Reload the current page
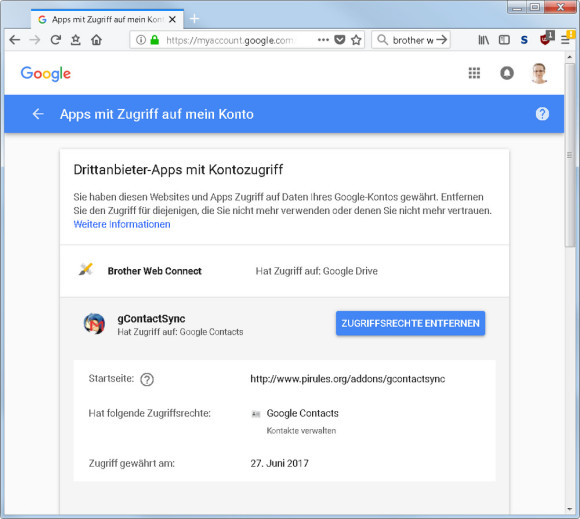Viewport: 580px width, 519px height. (x=55, y=40)
